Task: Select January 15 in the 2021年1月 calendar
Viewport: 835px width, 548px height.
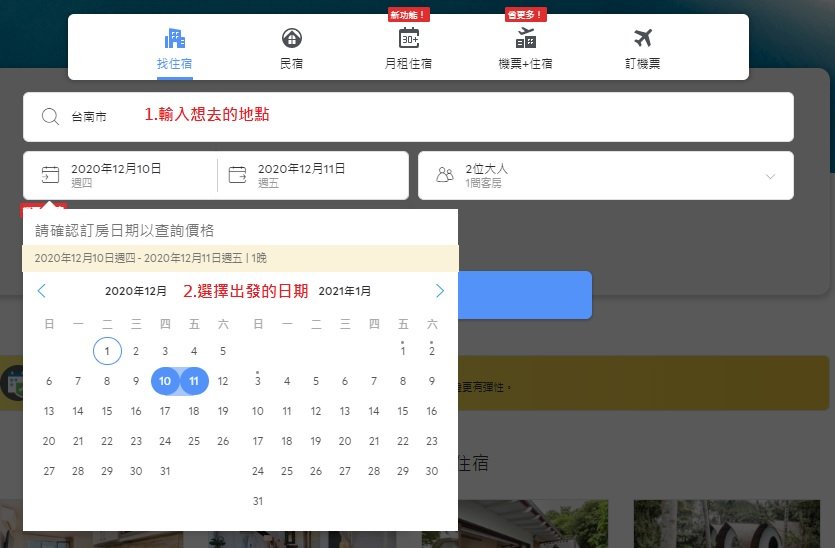Action: point(403,411)
